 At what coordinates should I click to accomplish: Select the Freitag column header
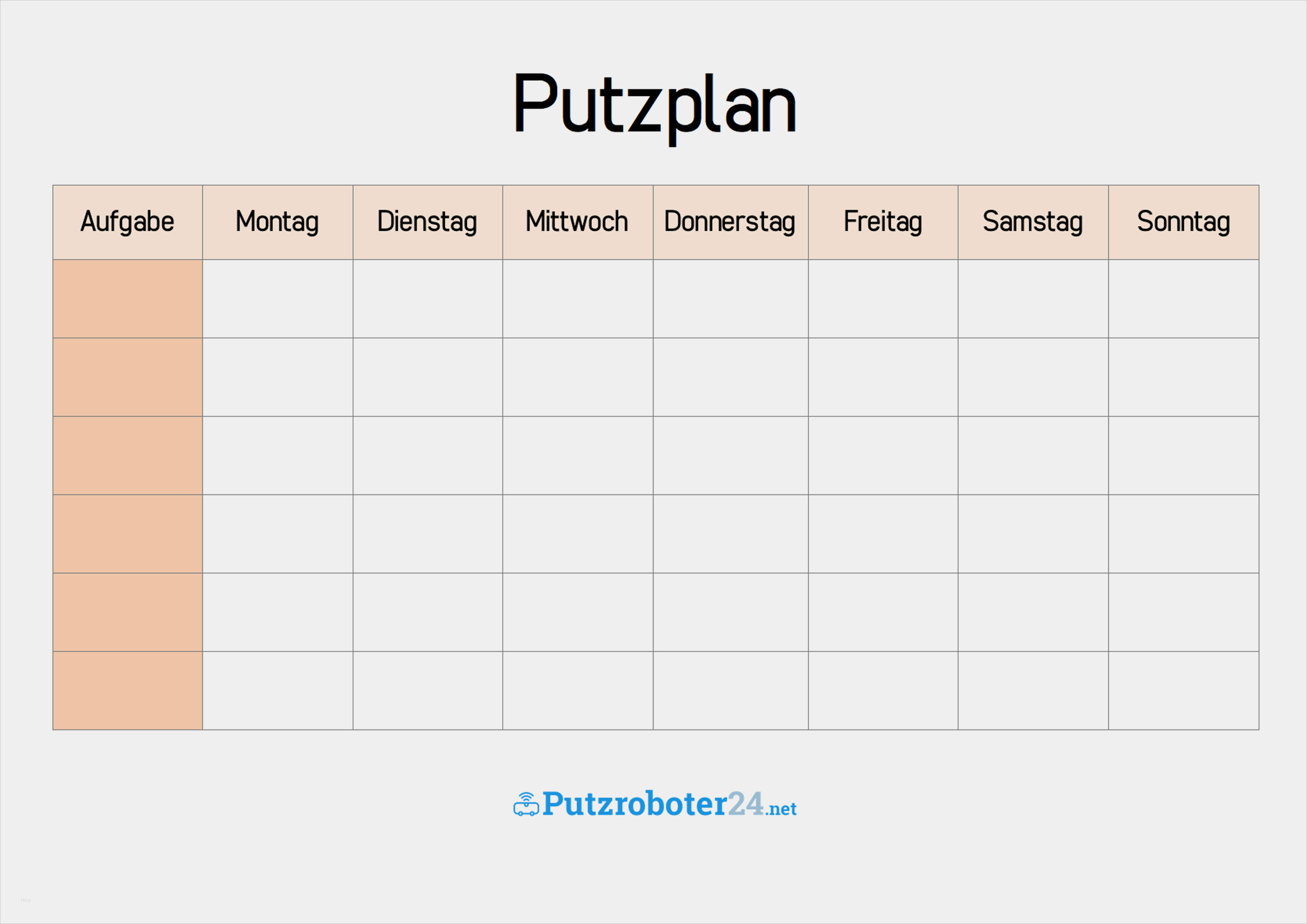[883, 222]
